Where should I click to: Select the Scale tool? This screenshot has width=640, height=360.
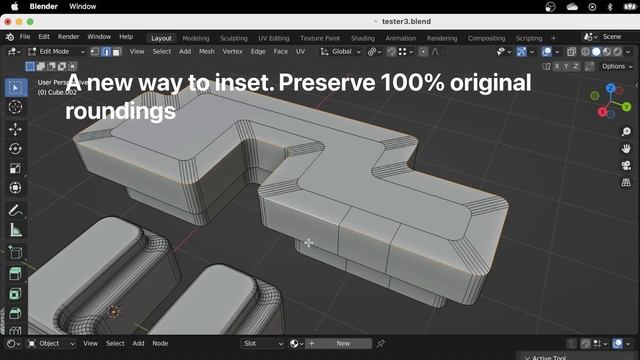pos(16,169)
